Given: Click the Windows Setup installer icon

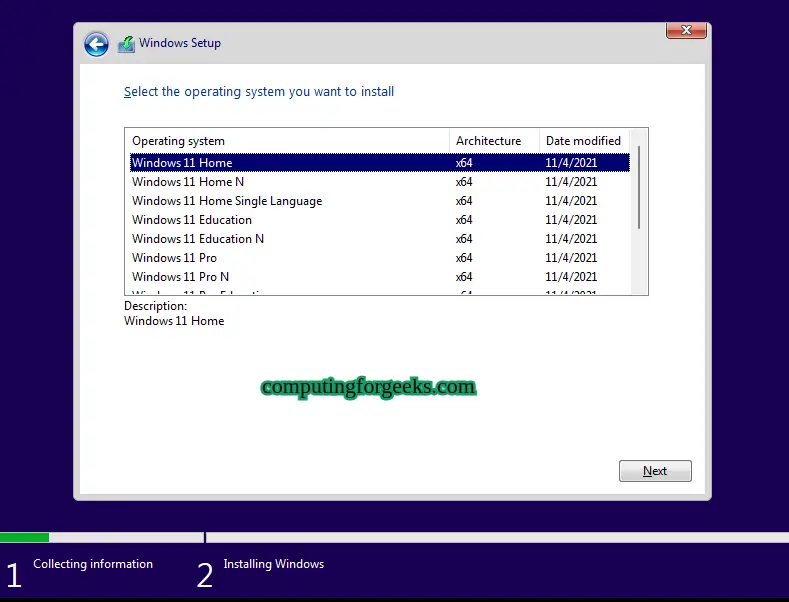Looking at the screenshot, I should [126, 44].
